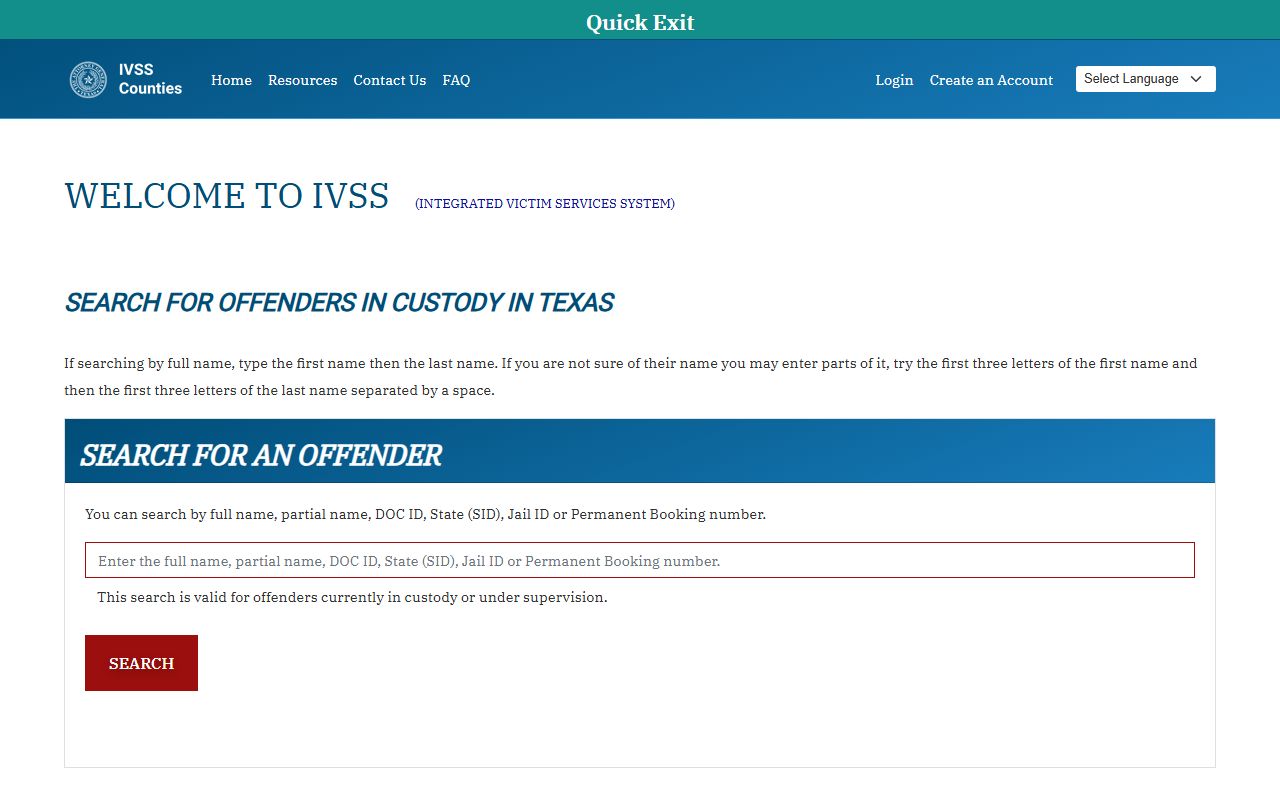Click the 'This search is valid for offenders' note
This screenshot has height=800, width=1280.
pos(352,597)
